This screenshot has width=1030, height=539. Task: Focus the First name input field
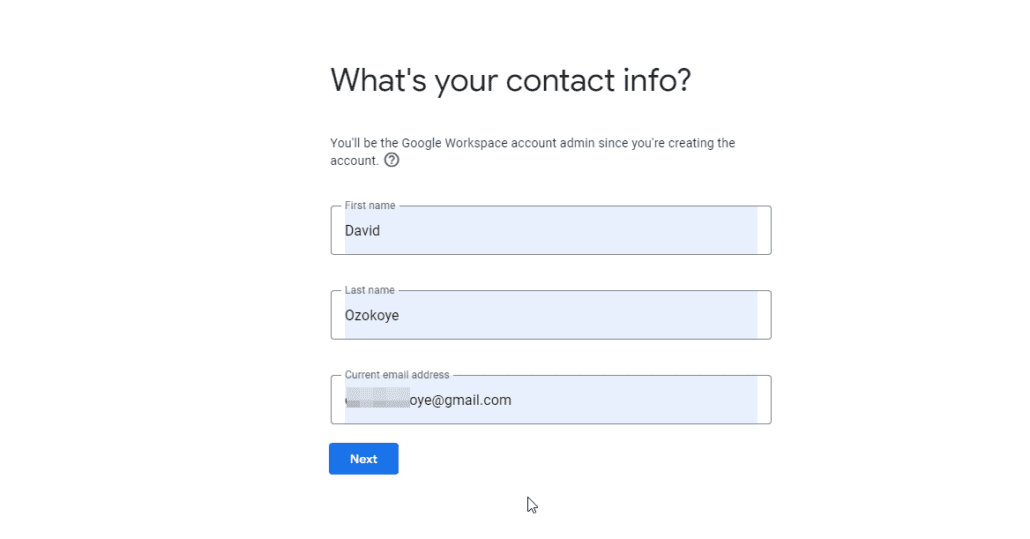point(550,230)
